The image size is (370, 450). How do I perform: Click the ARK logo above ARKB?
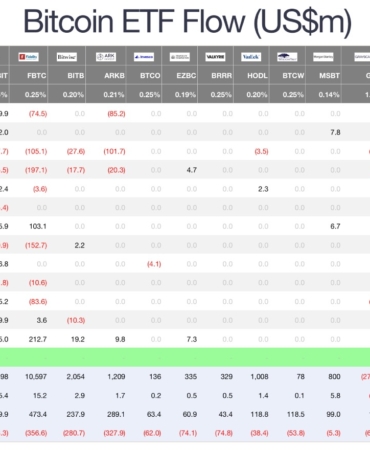tap(106, 57)
